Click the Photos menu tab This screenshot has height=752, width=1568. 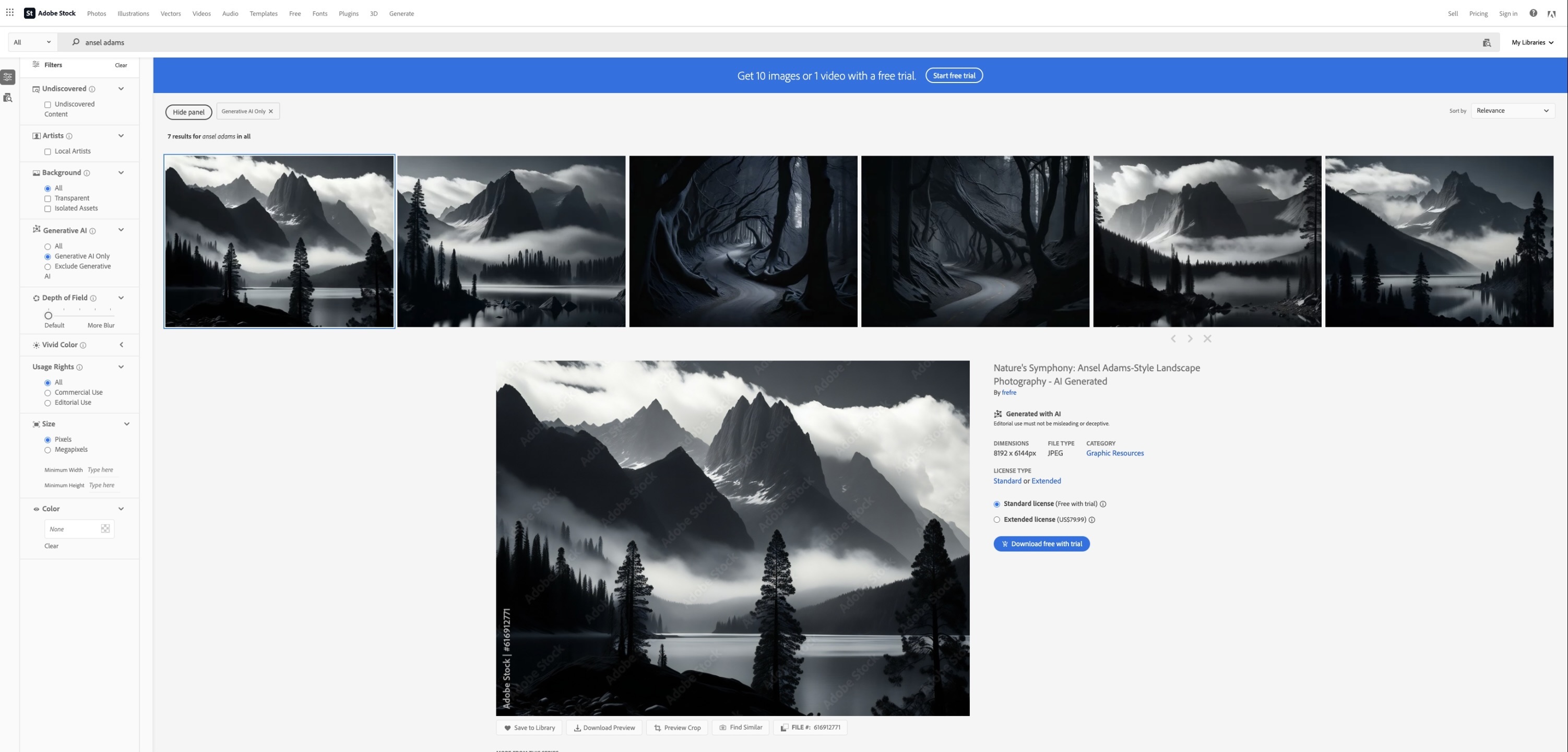coord(96,13)
